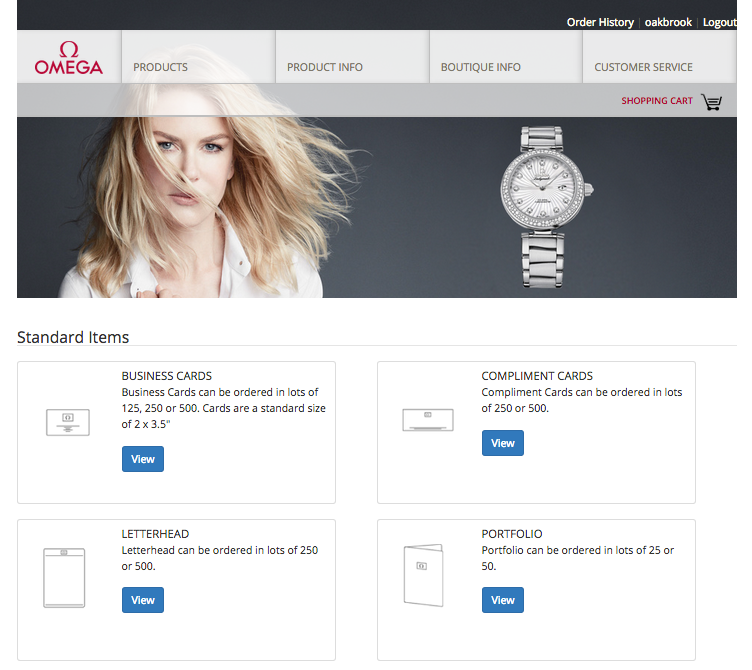Open the Products menu

tap(160, 67)
